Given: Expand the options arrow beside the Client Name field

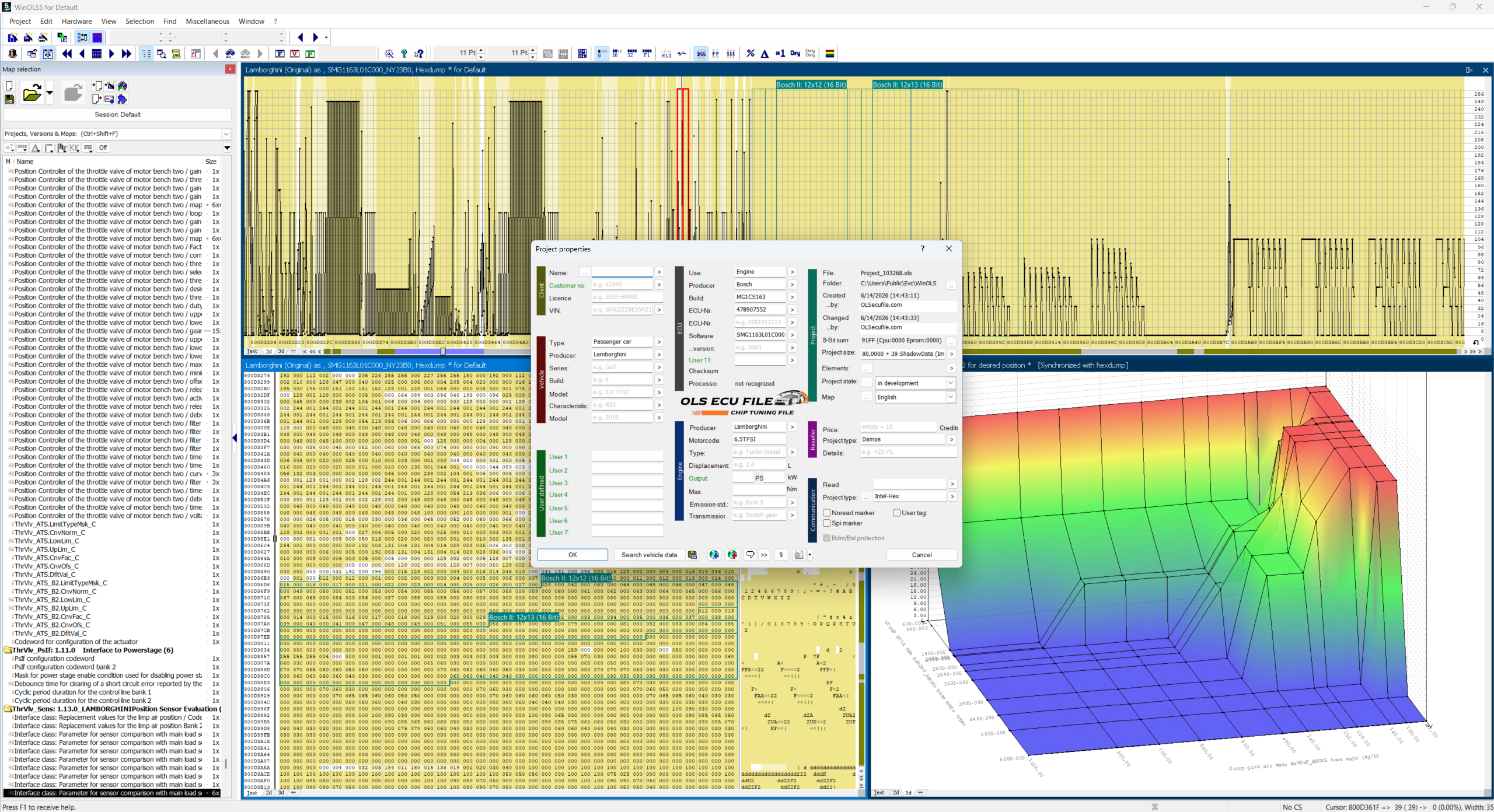Looking at the screenshot, I should (659, 272).
